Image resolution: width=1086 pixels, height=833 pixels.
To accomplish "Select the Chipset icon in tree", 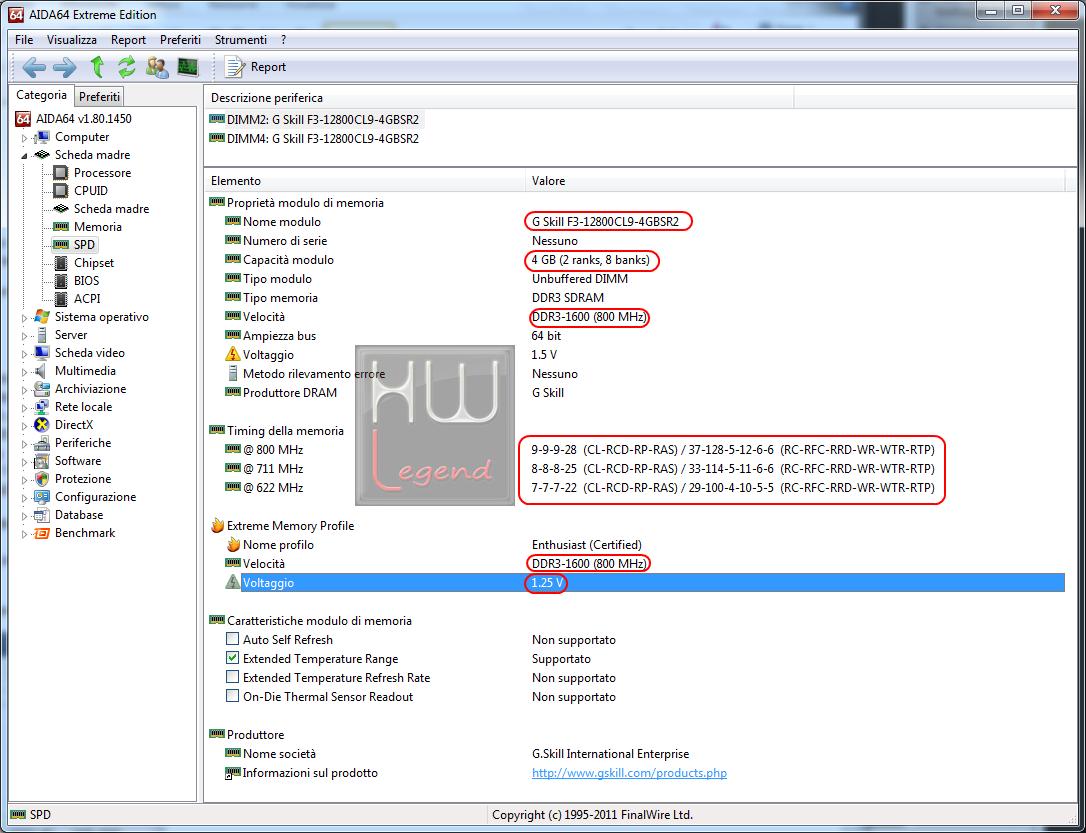I will 61,262.
